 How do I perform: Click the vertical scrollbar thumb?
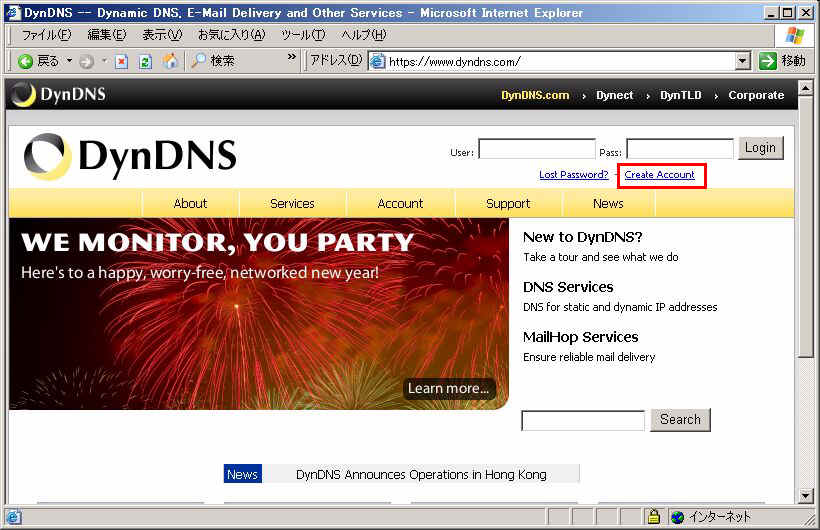pyautogui.click(x=805, y=226)
